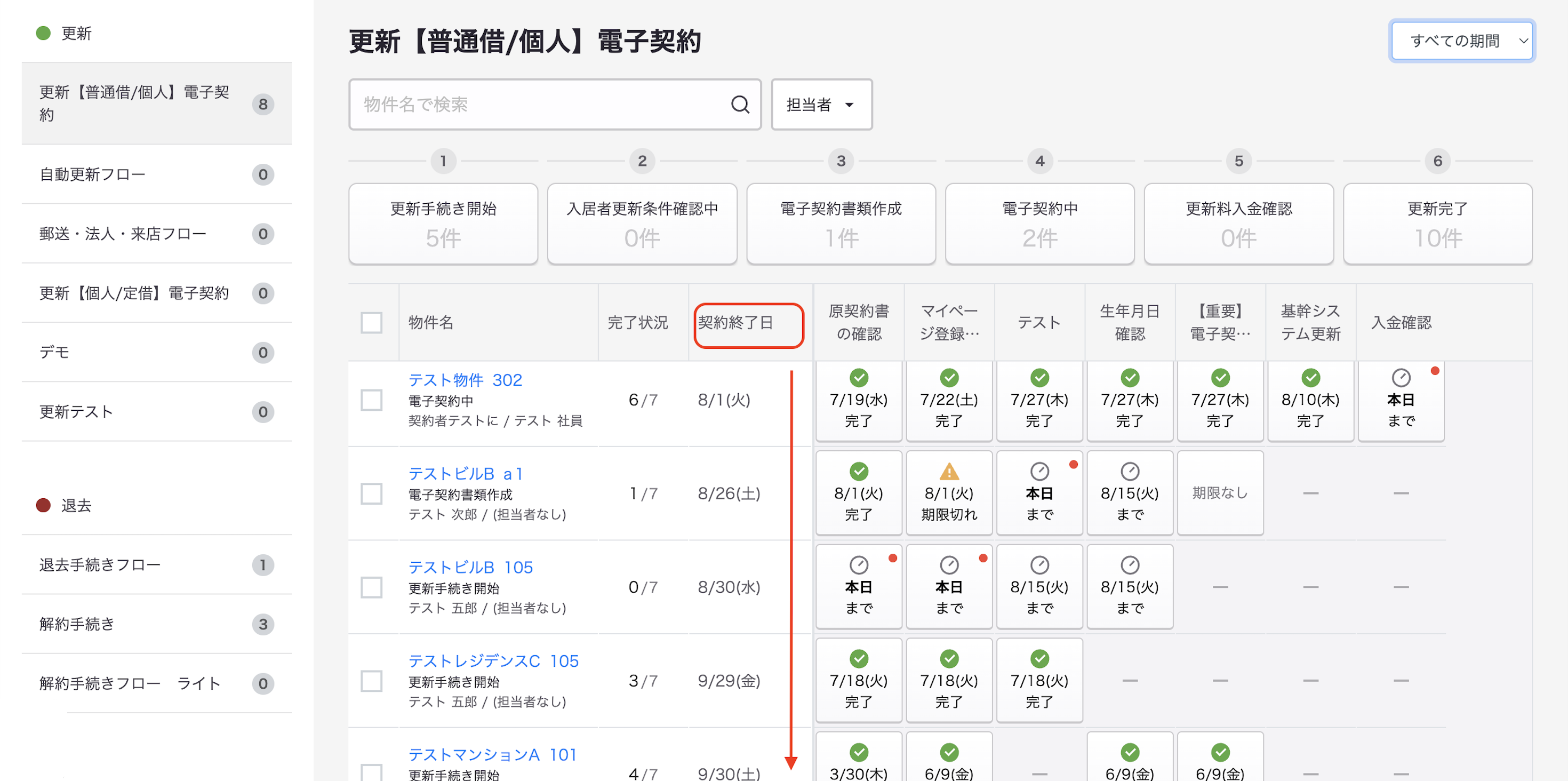Click green check in マイページ登録 for テスト物件 302
1568x781 pixels.
pyautogui.click(x=948, y=377)
